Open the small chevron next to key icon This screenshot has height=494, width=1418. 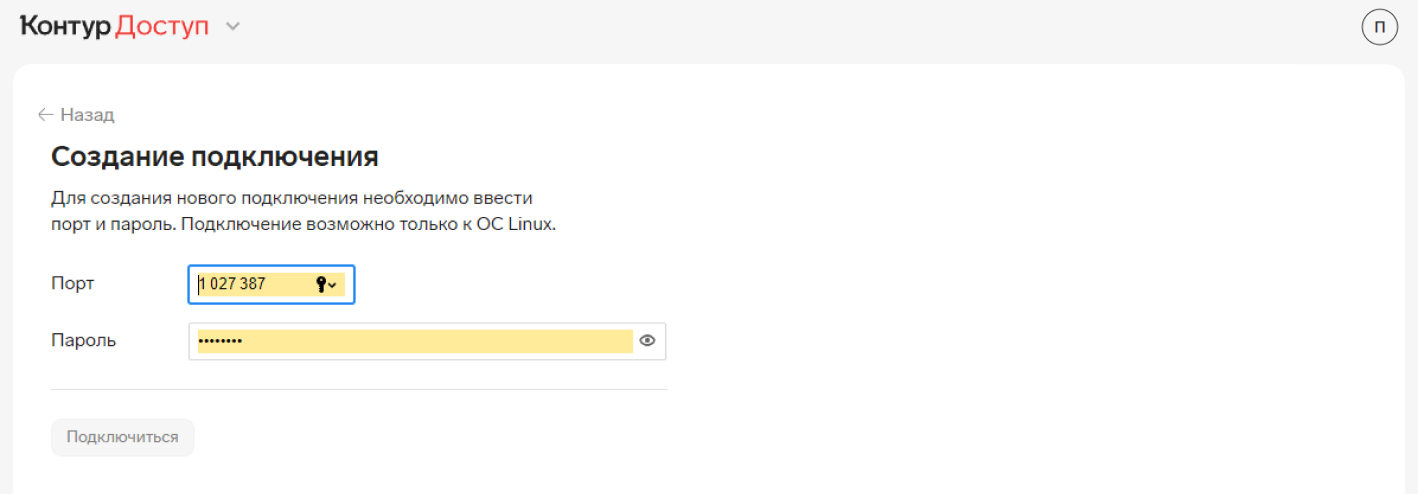[332, 286]
